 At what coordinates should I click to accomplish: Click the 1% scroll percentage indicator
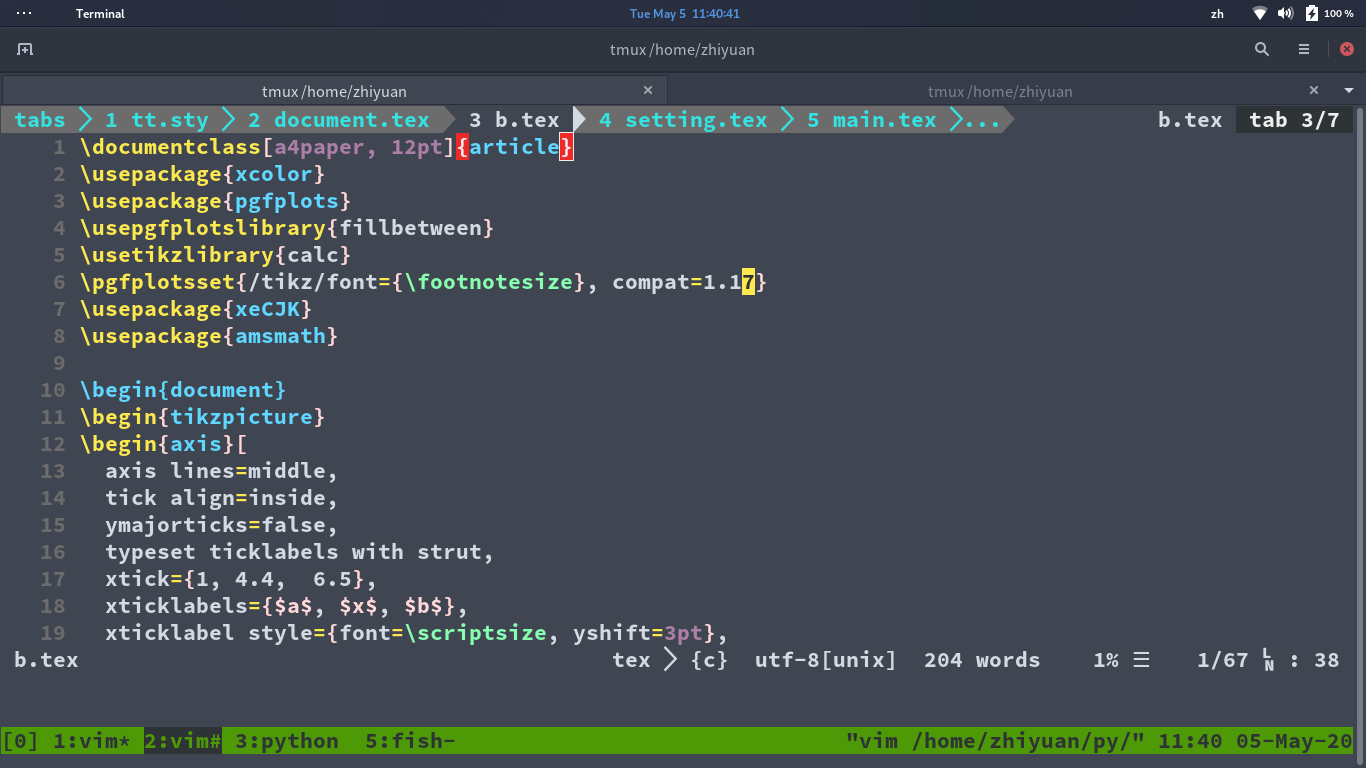click(1106, 660)
